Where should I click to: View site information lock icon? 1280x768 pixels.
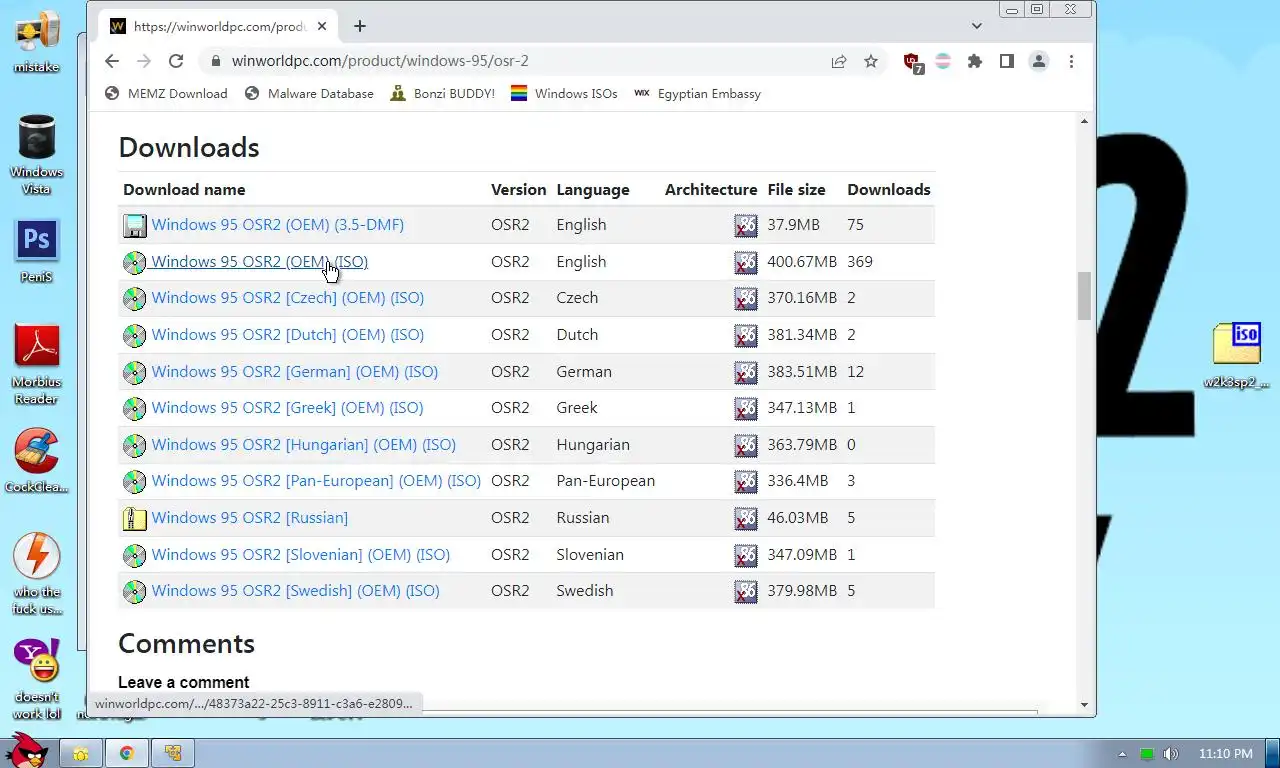point(215,61)
